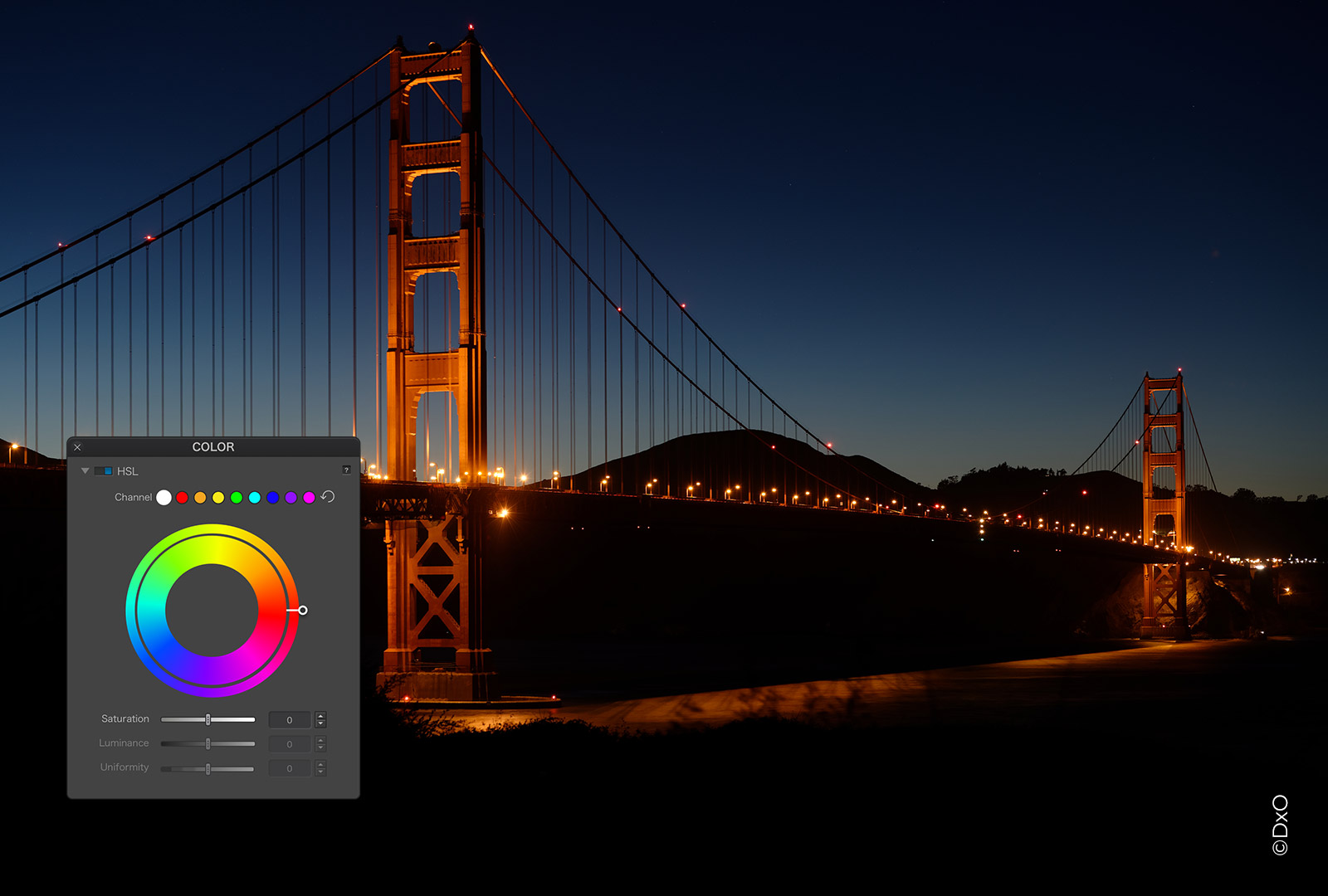The image size is (1328, 896).
Task: Click the Channel label
Action: coord(133,497)
